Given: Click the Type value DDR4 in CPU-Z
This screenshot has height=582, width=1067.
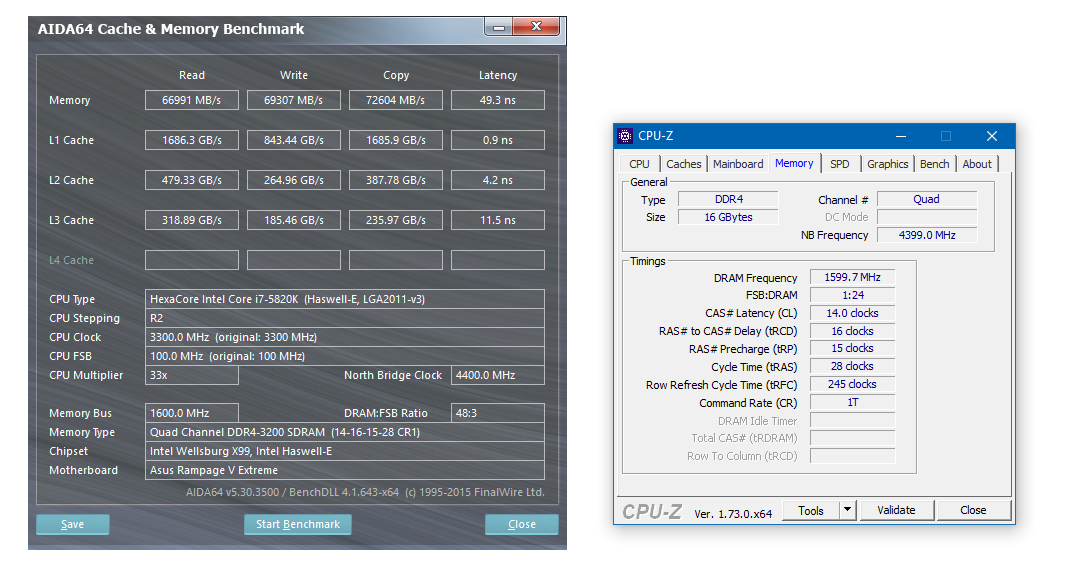Looking at the screenshot, I should pos(729,199).
